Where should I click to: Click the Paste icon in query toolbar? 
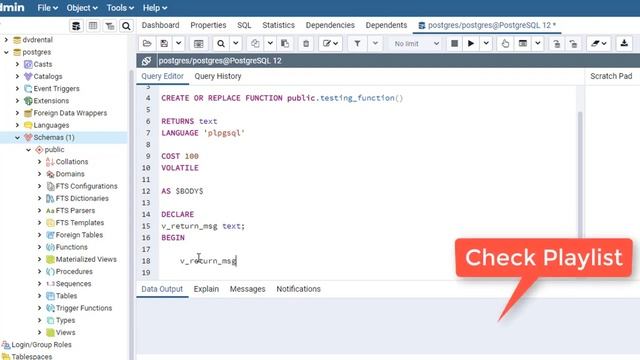(285, 43)
